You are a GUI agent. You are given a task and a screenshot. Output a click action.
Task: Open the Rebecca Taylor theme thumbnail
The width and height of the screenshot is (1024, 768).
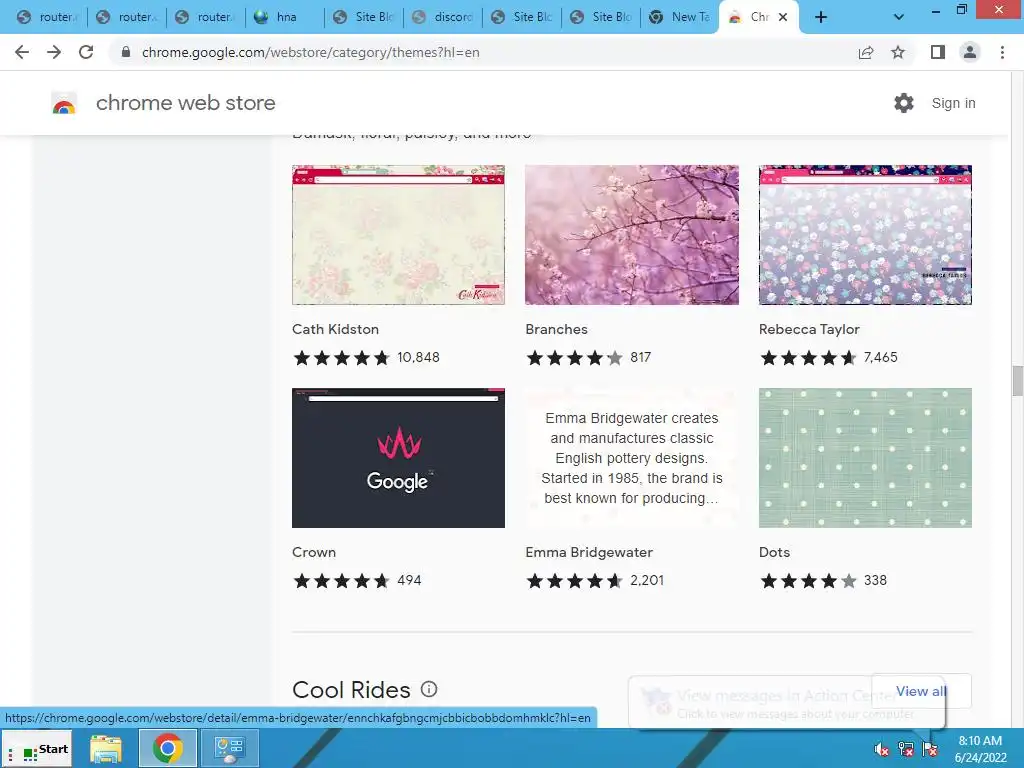pos(865,235)
